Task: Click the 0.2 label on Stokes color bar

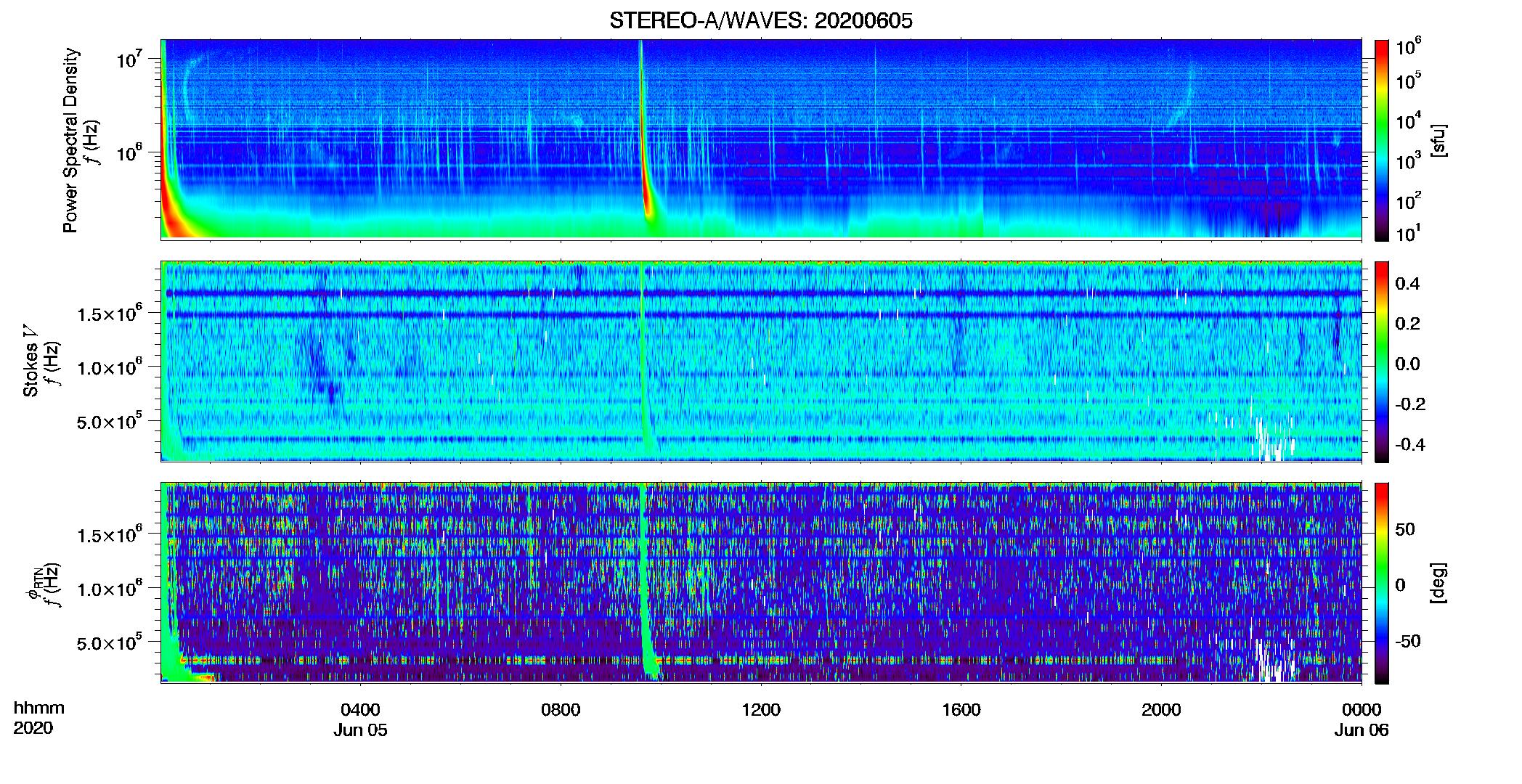Action: (x=1407, y=324)
